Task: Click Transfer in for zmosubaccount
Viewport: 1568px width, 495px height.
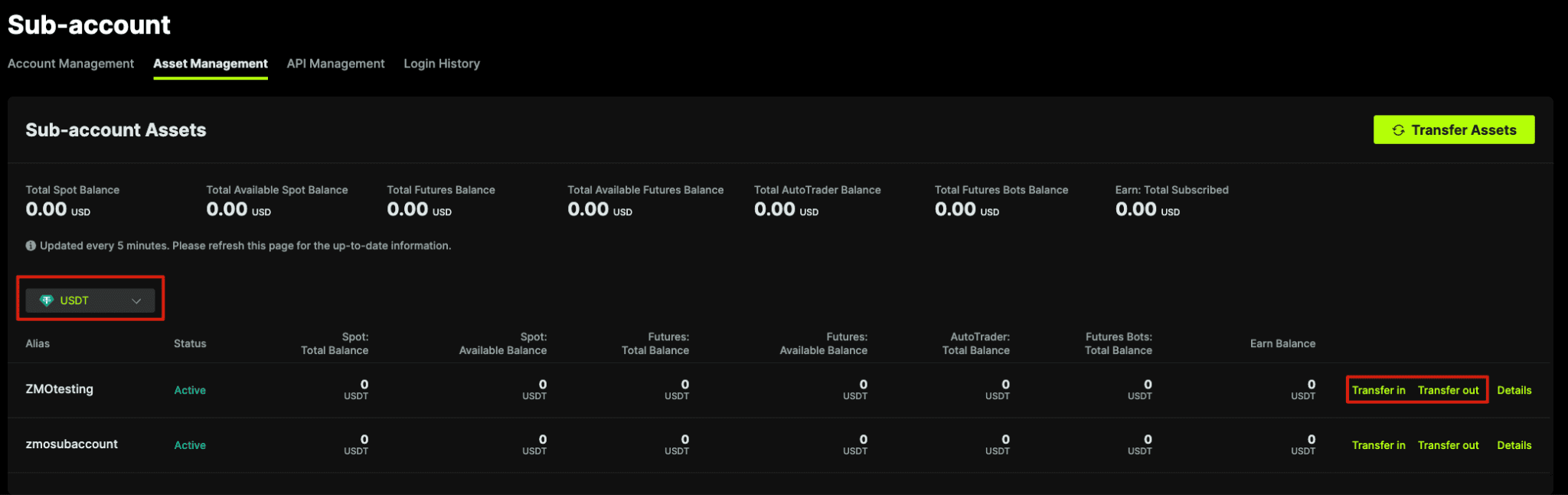Action: tap(1378, 445)
